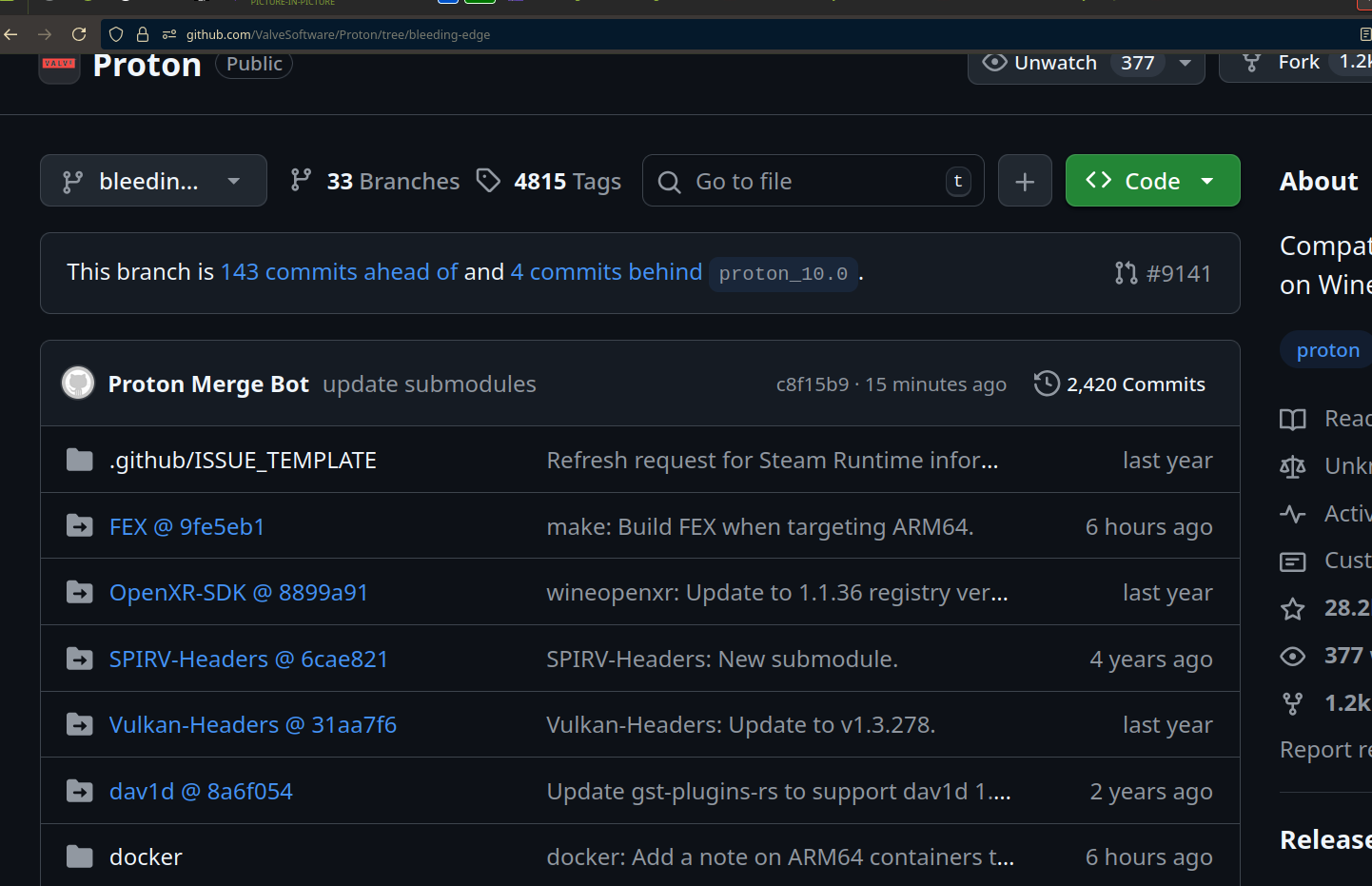
Task: Open the 2,420 Commits history
Action: 1120,384
